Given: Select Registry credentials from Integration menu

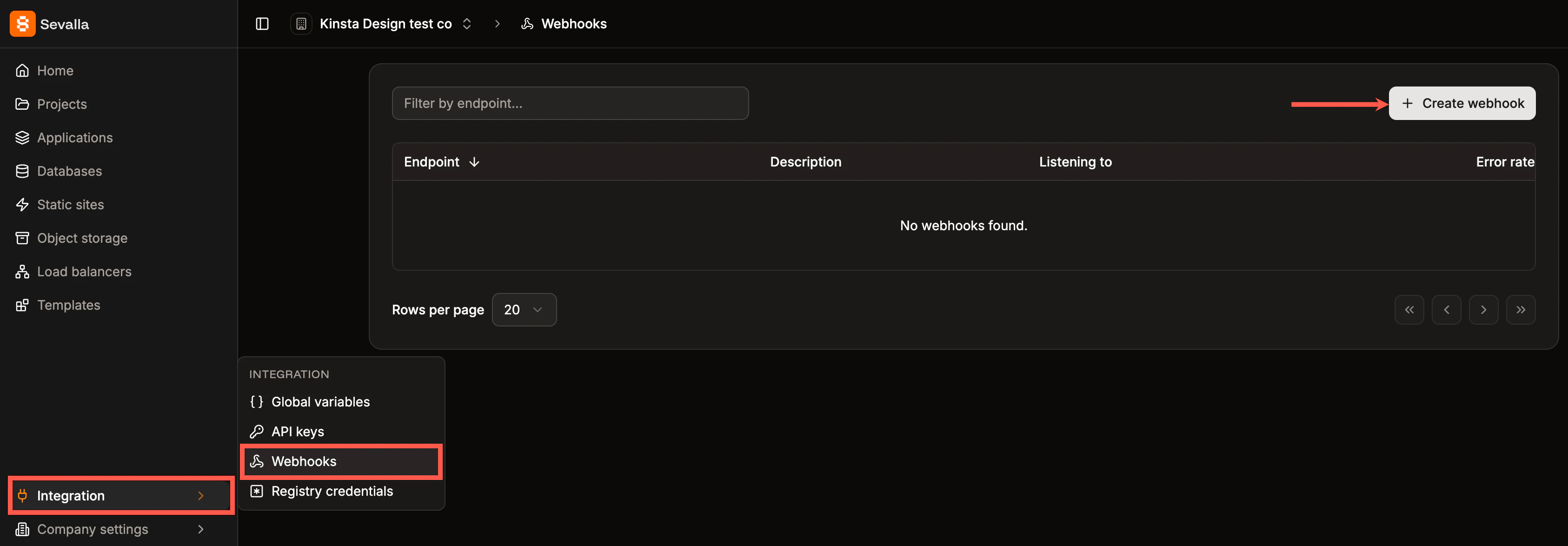Looking at the screenshot, I should [341, 491].
